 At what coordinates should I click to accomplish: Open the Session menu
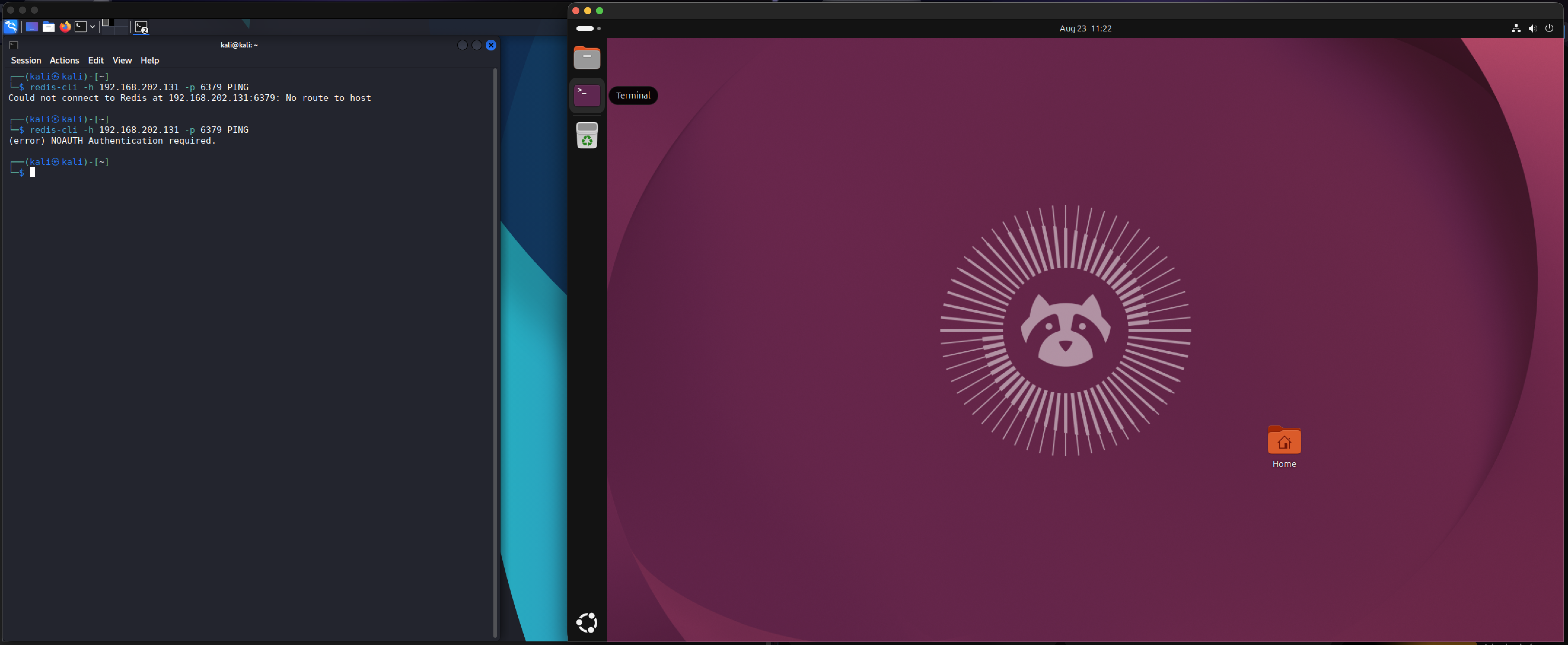click(26, 60)
